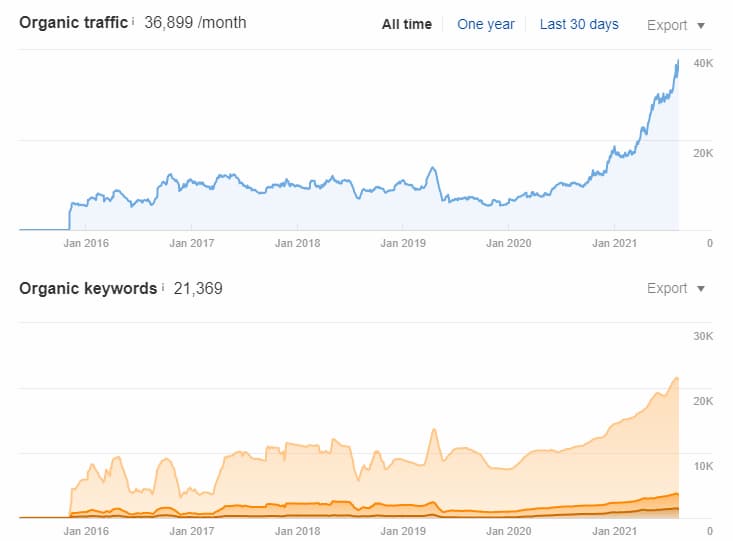Open Export dropdown for Organic traffic

click(x=675, y=24)
